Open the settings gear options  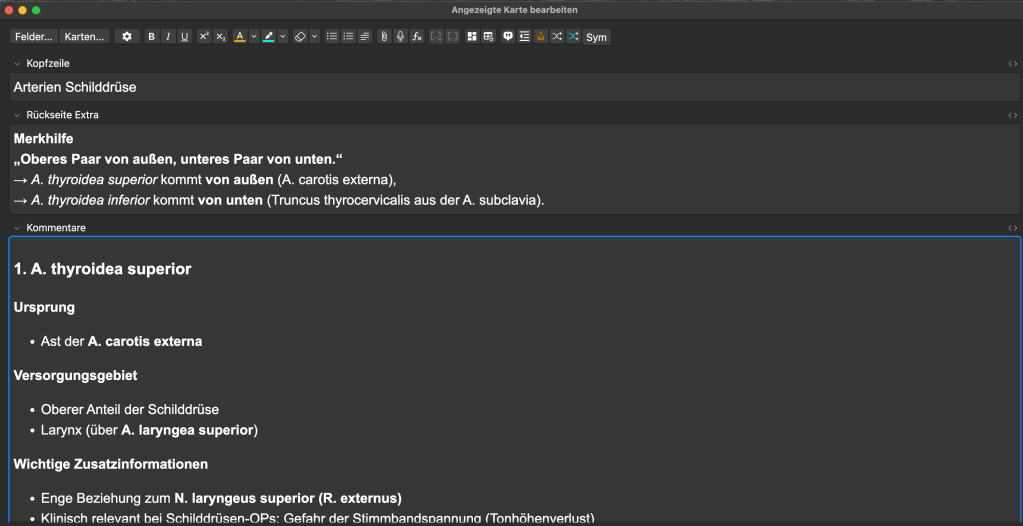tap(126, 37)
